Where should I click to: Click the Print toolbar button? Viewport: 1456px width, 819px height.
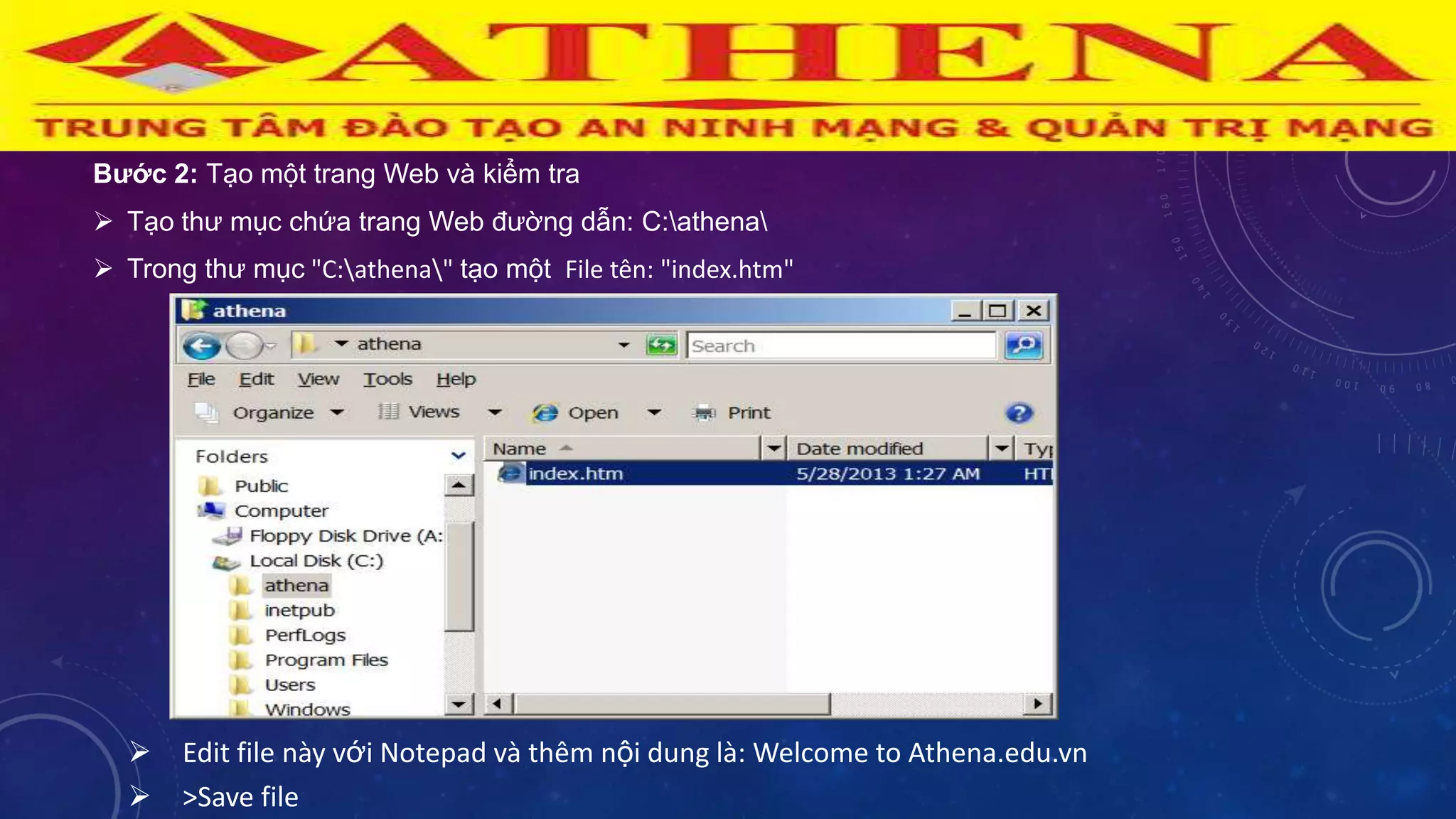coord(732,413)
